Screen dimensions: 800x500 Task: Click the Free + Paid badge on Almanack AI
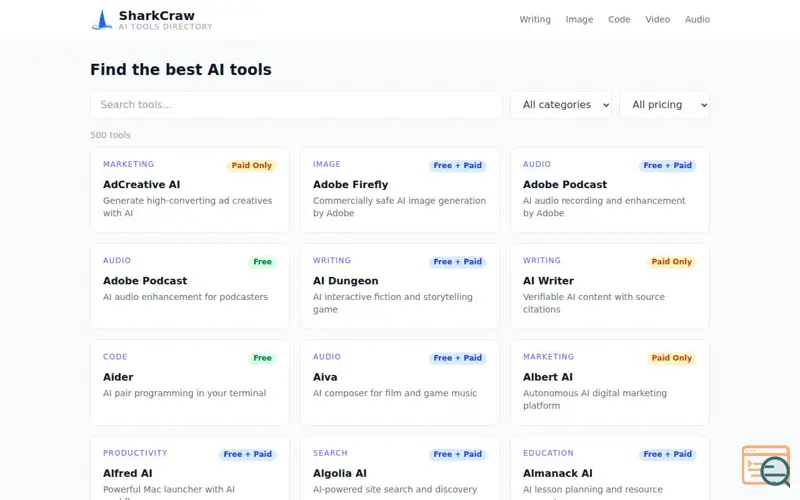668,454
